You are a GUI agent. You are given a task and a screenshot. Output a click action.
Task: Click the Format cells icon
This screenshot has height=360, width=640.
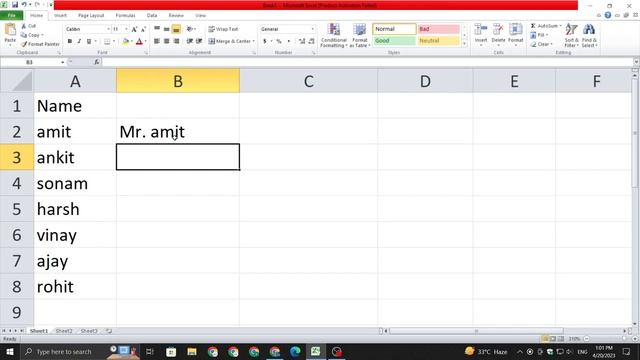coord(516,29)
